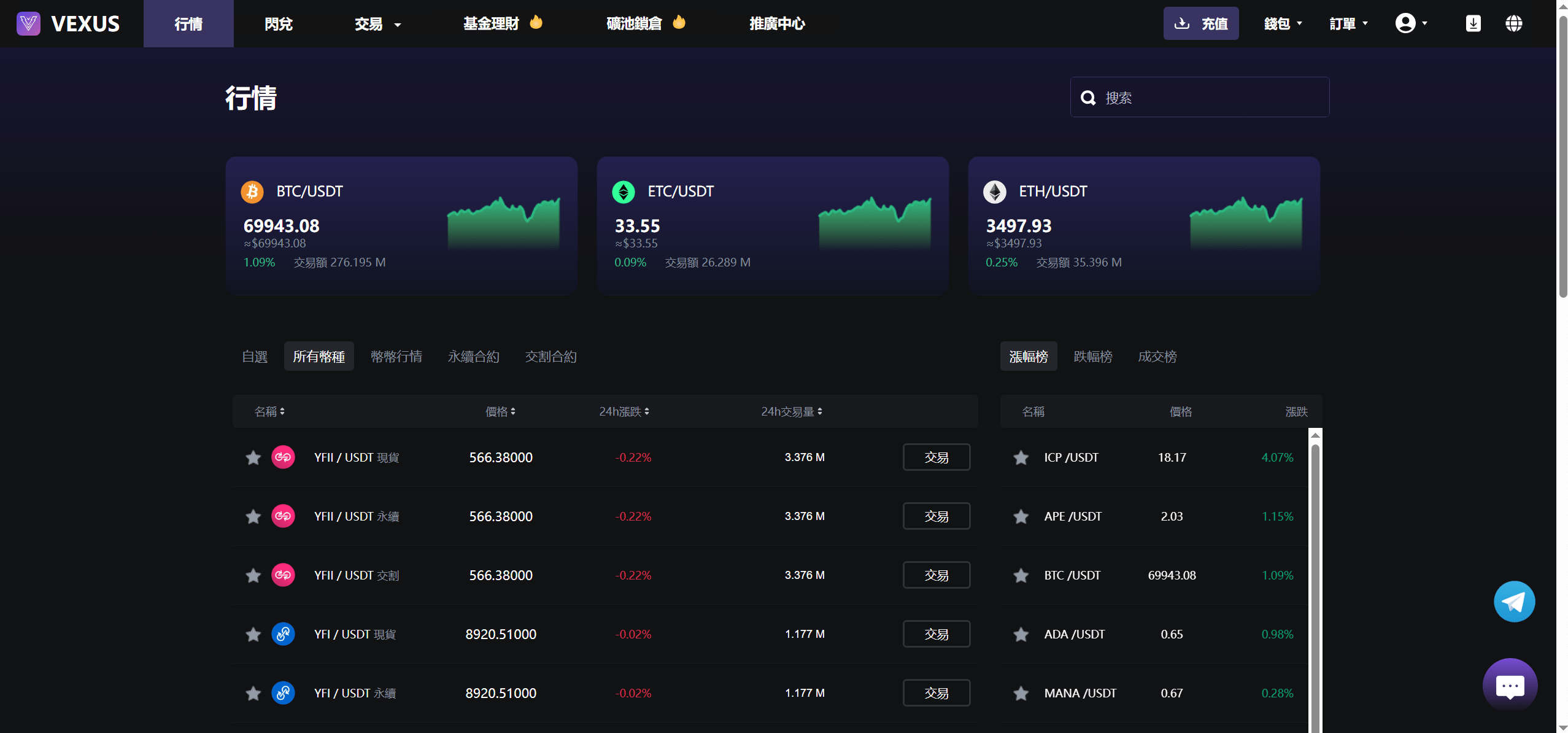Open the Telegram channel icon

(x=1513, y=601)
